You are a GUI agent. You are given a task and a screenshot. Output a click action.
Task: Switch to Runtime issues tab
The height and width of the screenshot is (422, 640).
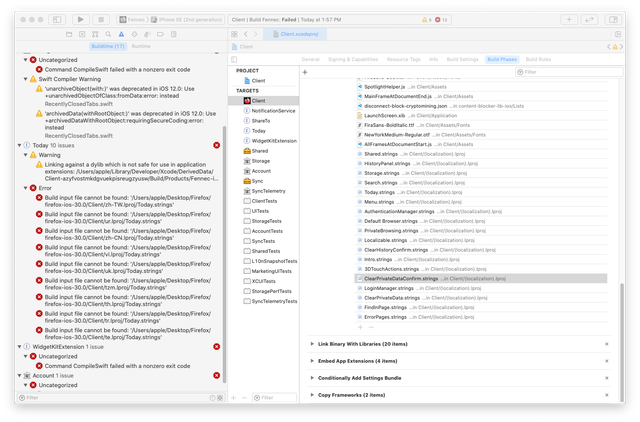point(141,47)
